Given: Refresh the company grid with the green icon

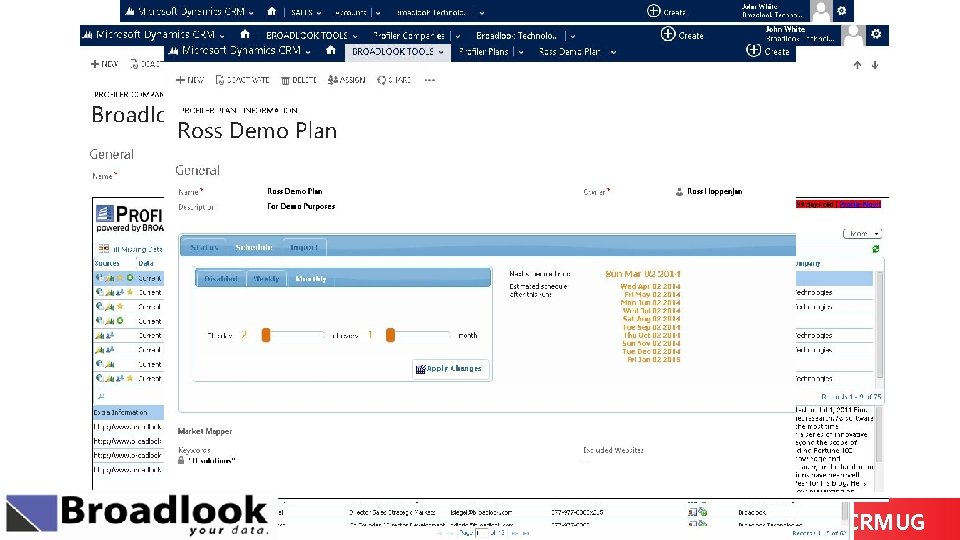Looking at the screenshot, I should click(876, 249).
